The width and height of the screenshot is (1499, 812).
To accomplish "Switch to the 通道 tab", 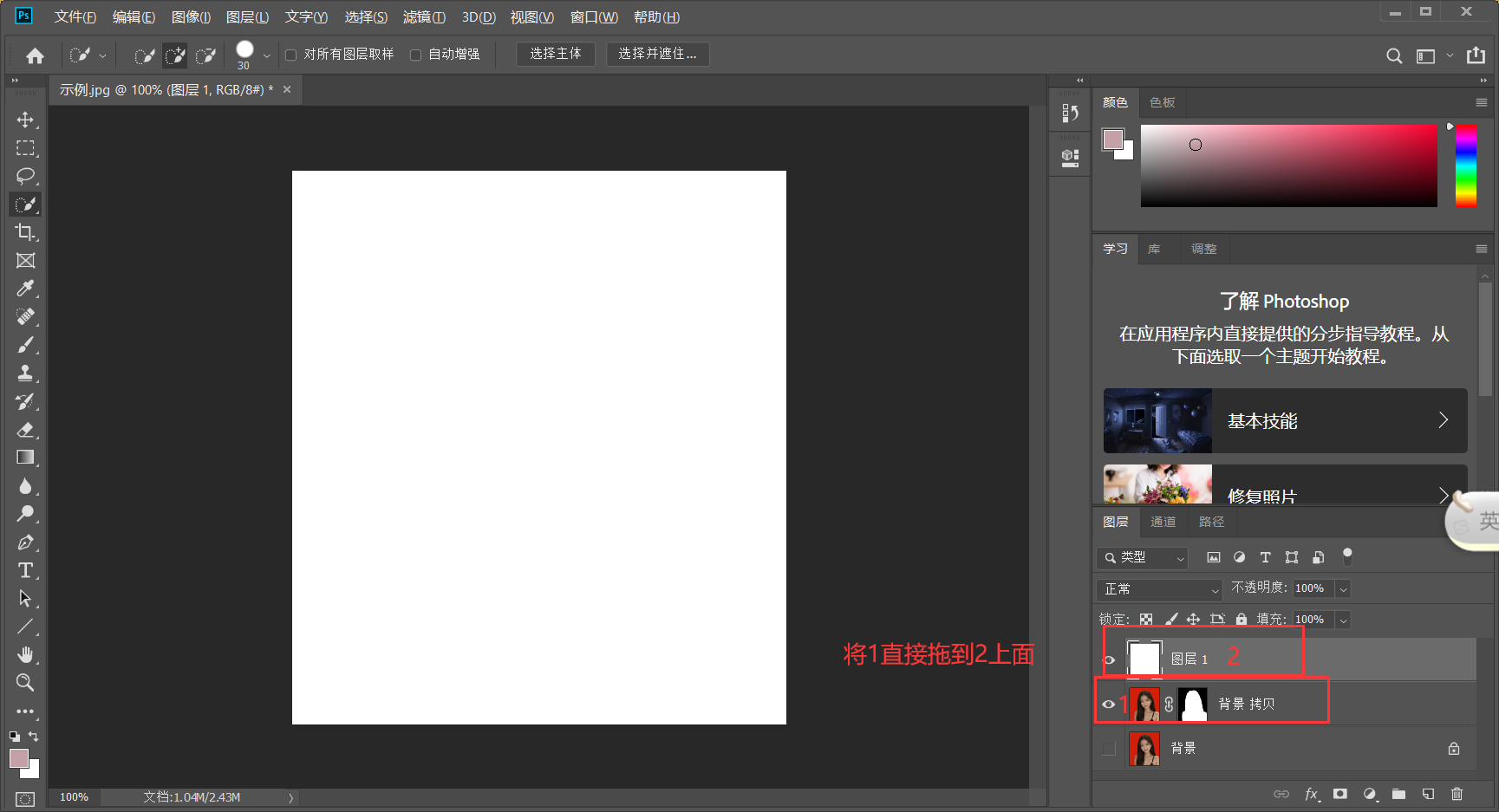I will coord(1163,522).
